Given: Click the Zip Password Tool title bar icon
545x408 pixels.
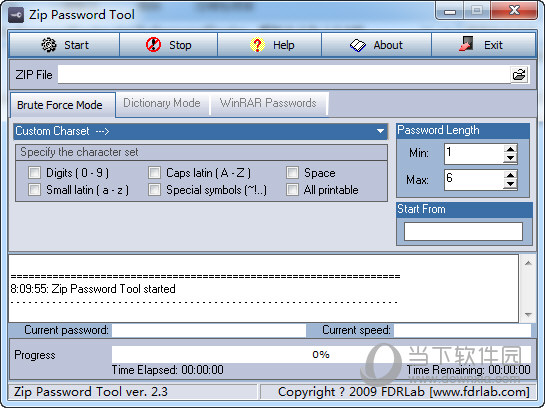Looking at the screenshot, I should (x=16, y=15).
